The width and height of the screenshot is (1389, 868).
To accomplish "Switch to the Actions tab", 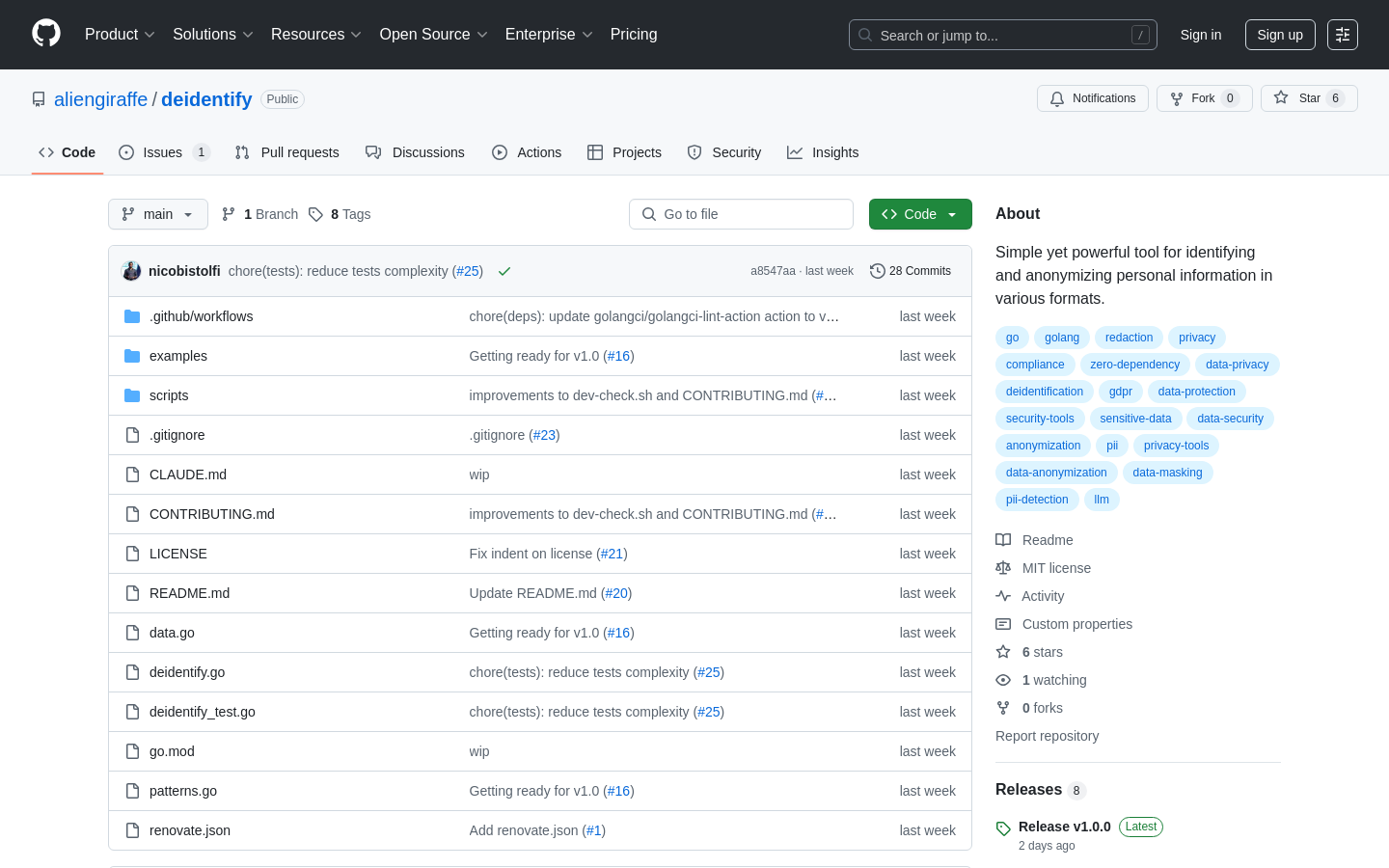I will (x=527, y=152).
